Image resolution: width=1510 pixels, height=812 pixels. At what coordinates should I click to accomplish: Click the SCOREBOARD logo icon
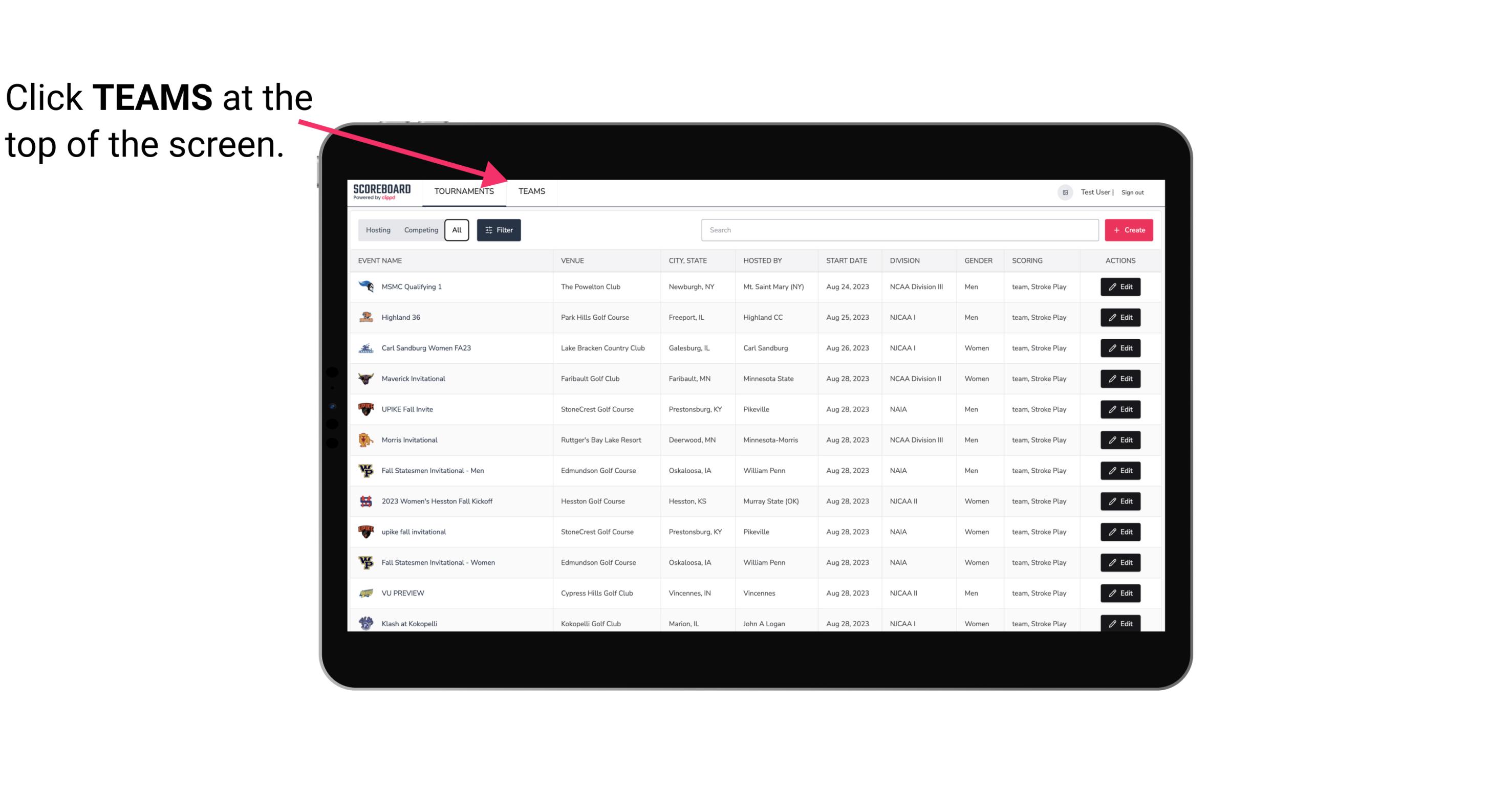pyautogui.click(x=380, y=191)
